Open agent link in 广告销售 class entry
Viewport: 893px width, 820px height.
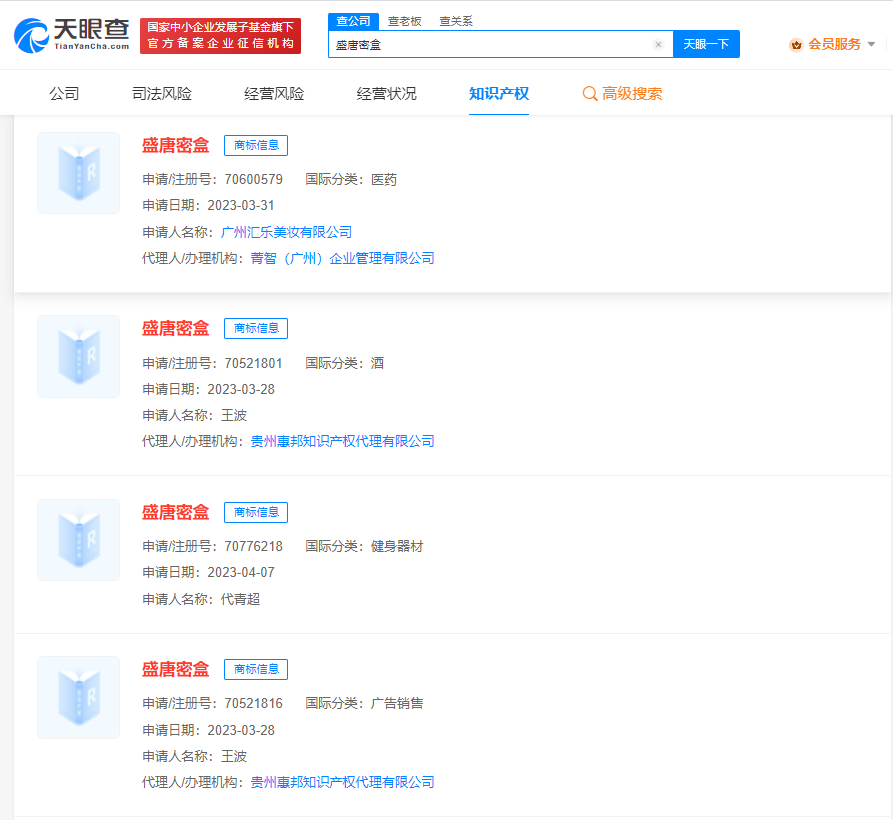pyautogui.click(x=342, y=782)
